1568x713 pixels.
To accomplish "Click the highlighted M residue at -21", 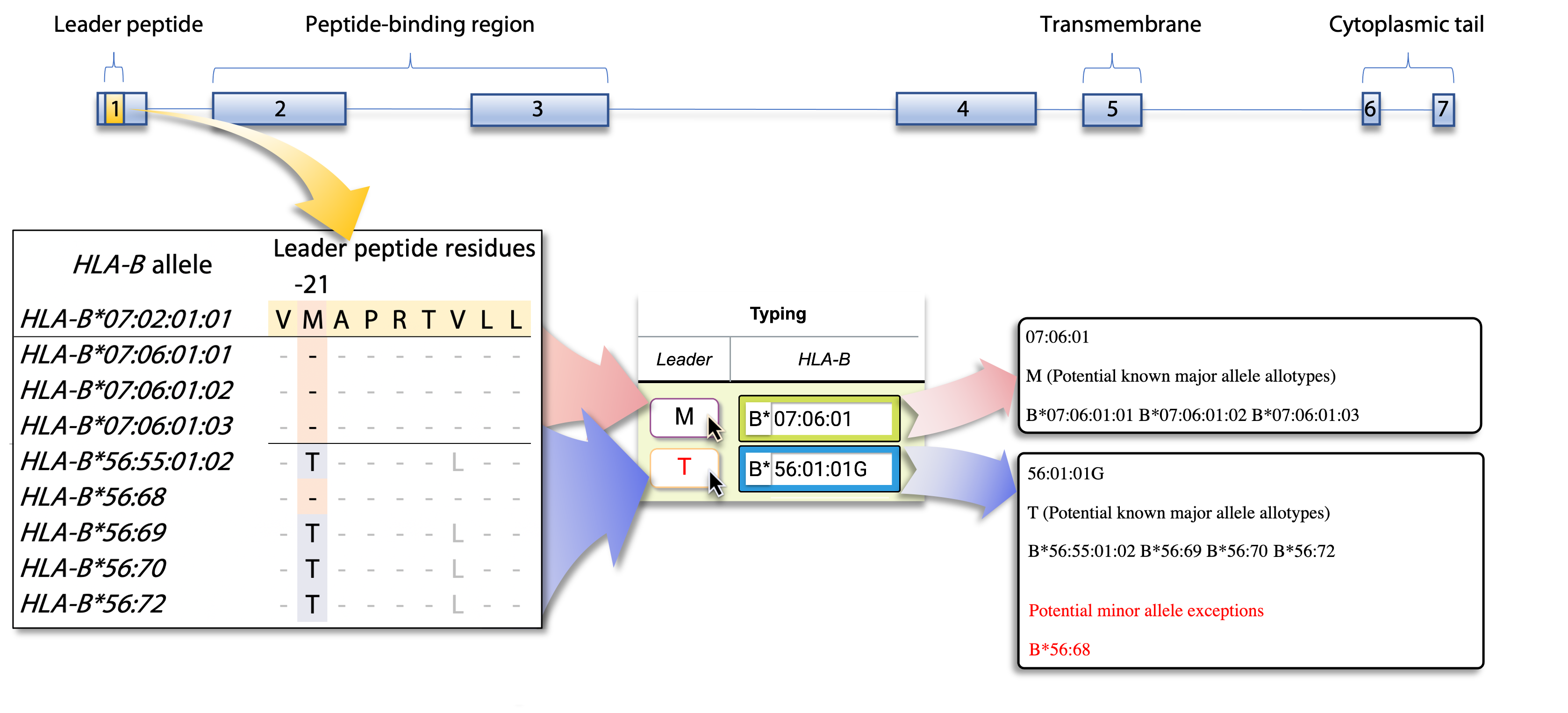I will (x=312, y=320).
